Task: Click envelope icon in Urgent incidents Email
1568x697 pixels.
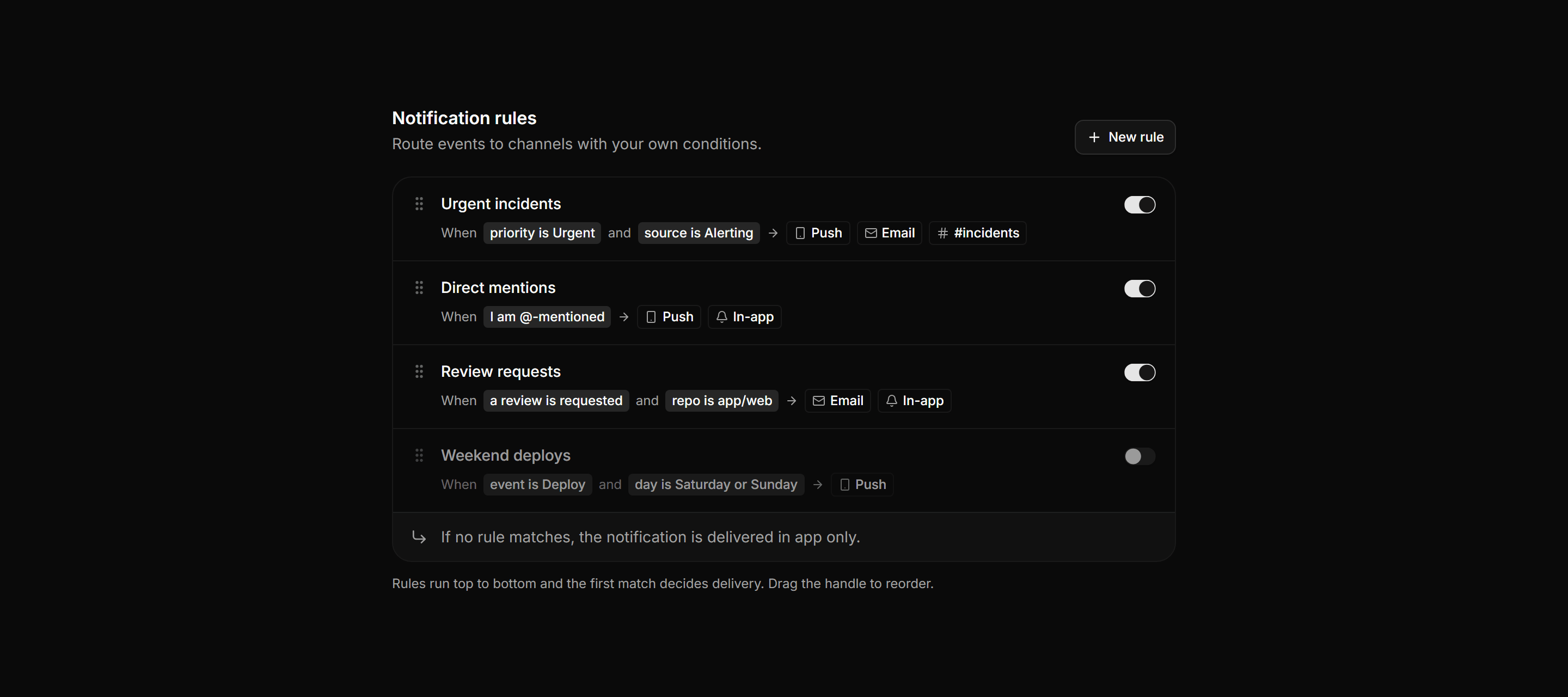Action: pos(871,233)
